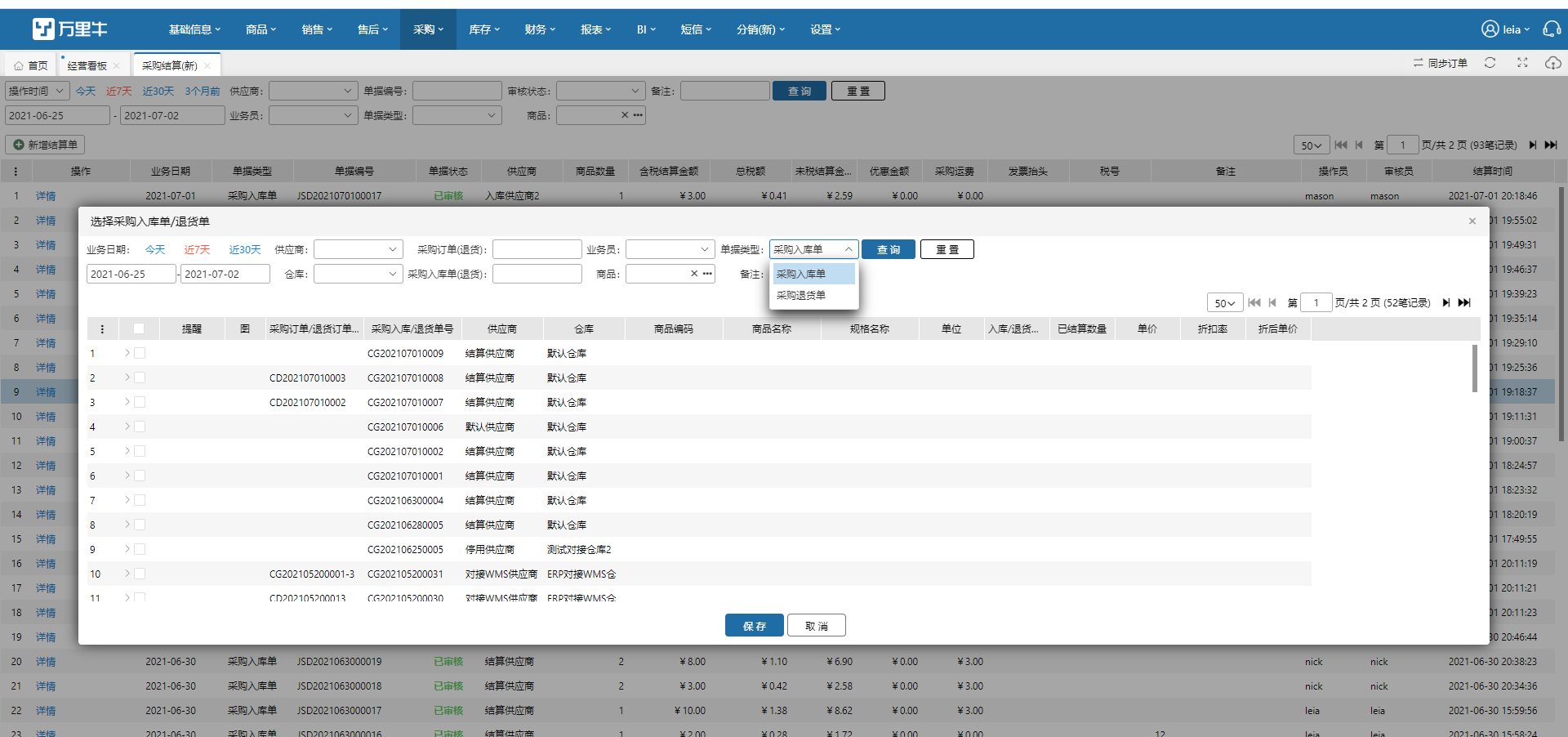Click the headset support icon
The image size is (1568, 737).
(1552, 29)
